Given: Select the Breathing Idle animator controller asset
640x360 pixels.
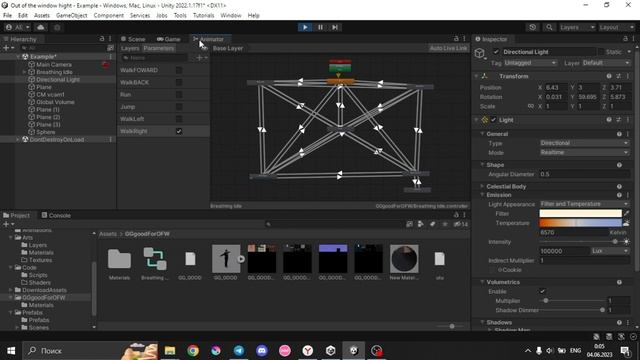Looking at the screenshot, I should pyautogui.click(x=155, y=263).
